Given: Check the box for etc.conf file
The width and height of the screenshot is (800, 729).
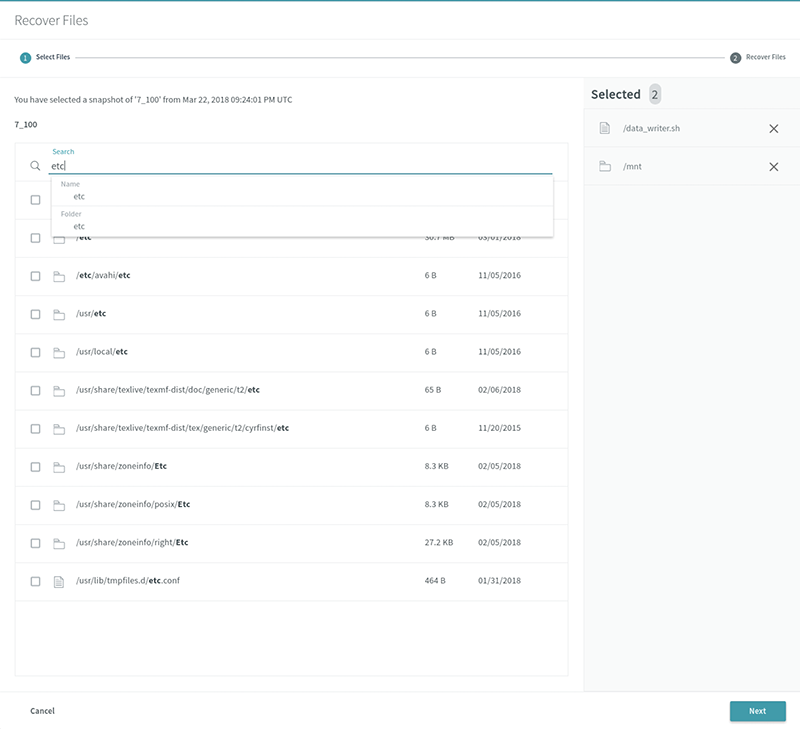Looking at the screenshot, I should pyautogui.click(x=35, y=581).
